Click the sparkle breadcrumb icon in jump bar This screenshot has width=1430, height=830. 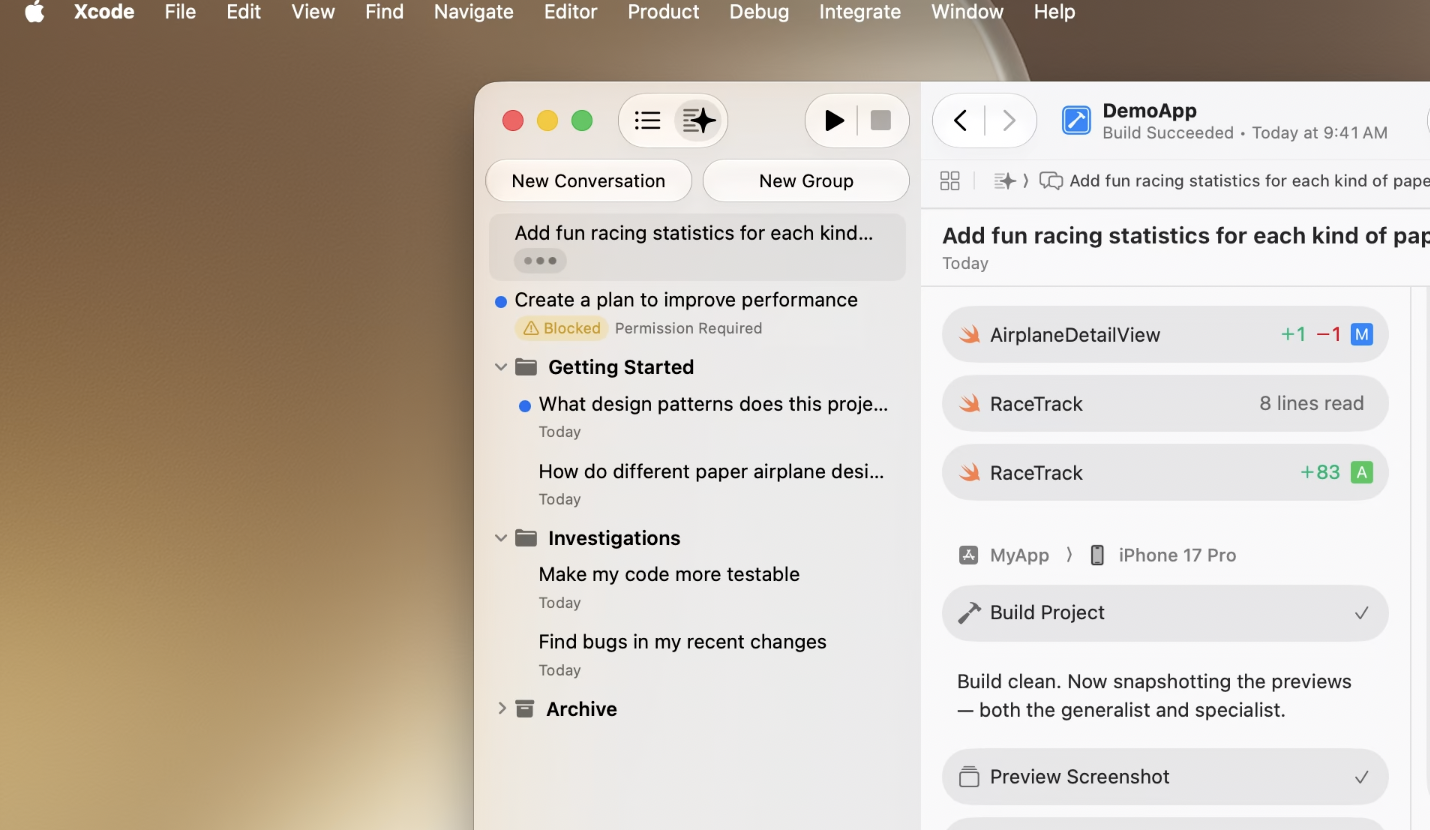pos(1004,181)
